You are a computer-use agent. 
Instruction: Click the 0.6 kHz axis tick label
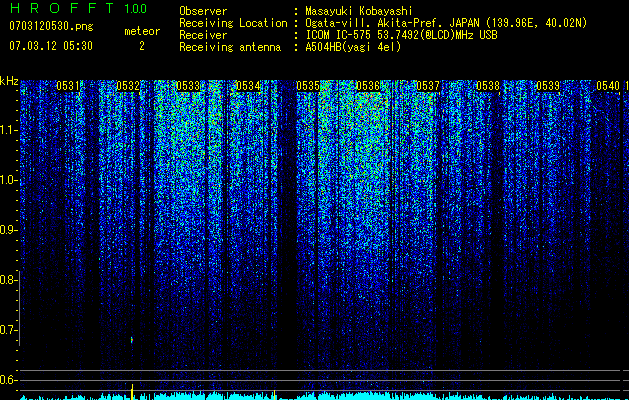(8, 380)
